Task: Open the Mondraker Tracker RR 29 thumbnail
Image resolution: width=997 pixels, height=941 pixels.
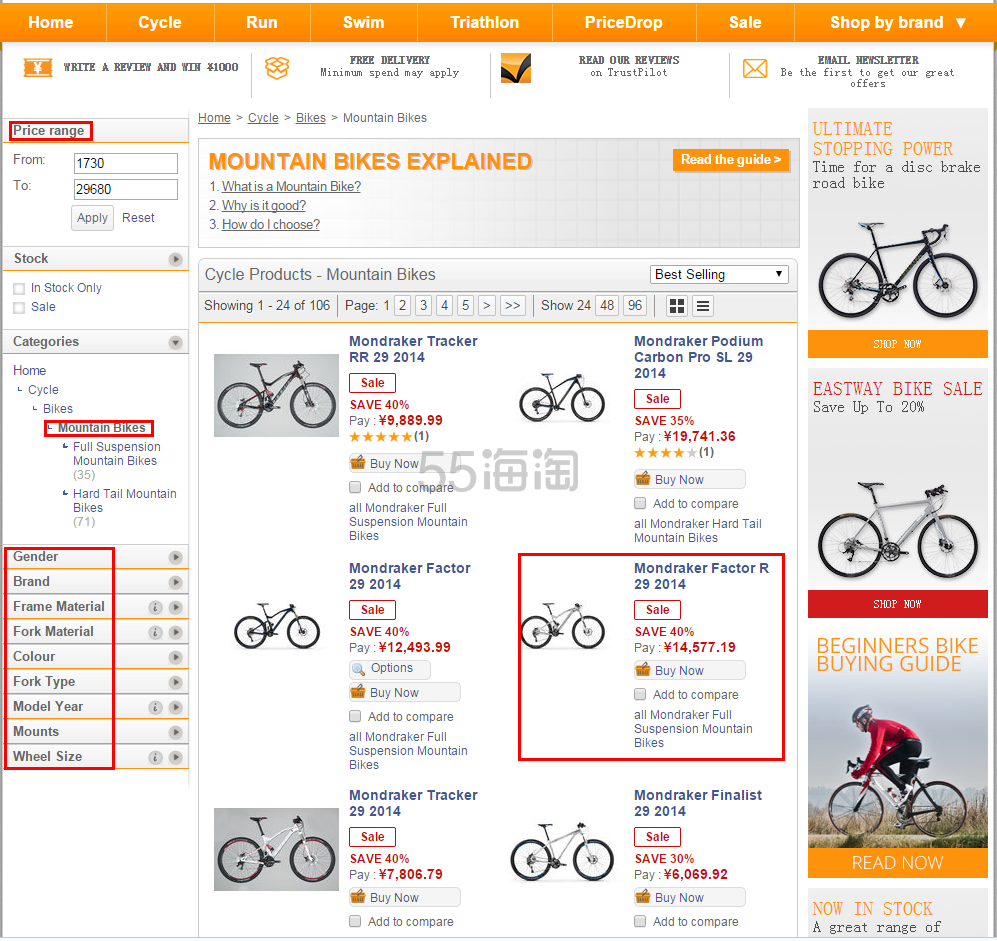Action: (x=276, y=395)
